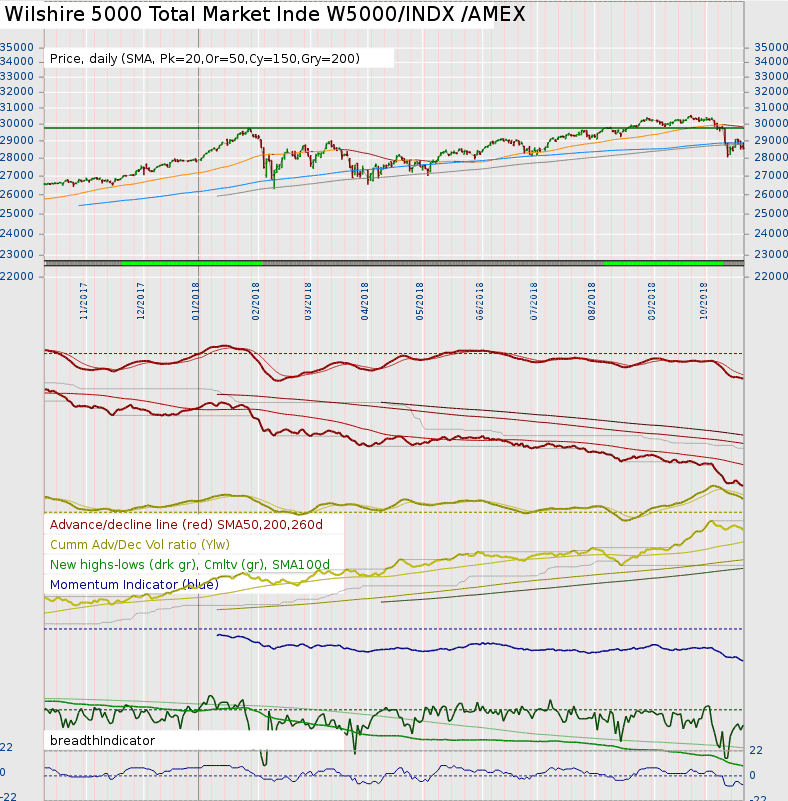Click 35000 on the left price axis
The width and height of the screenshot is (788, 801).
(16, 47)
